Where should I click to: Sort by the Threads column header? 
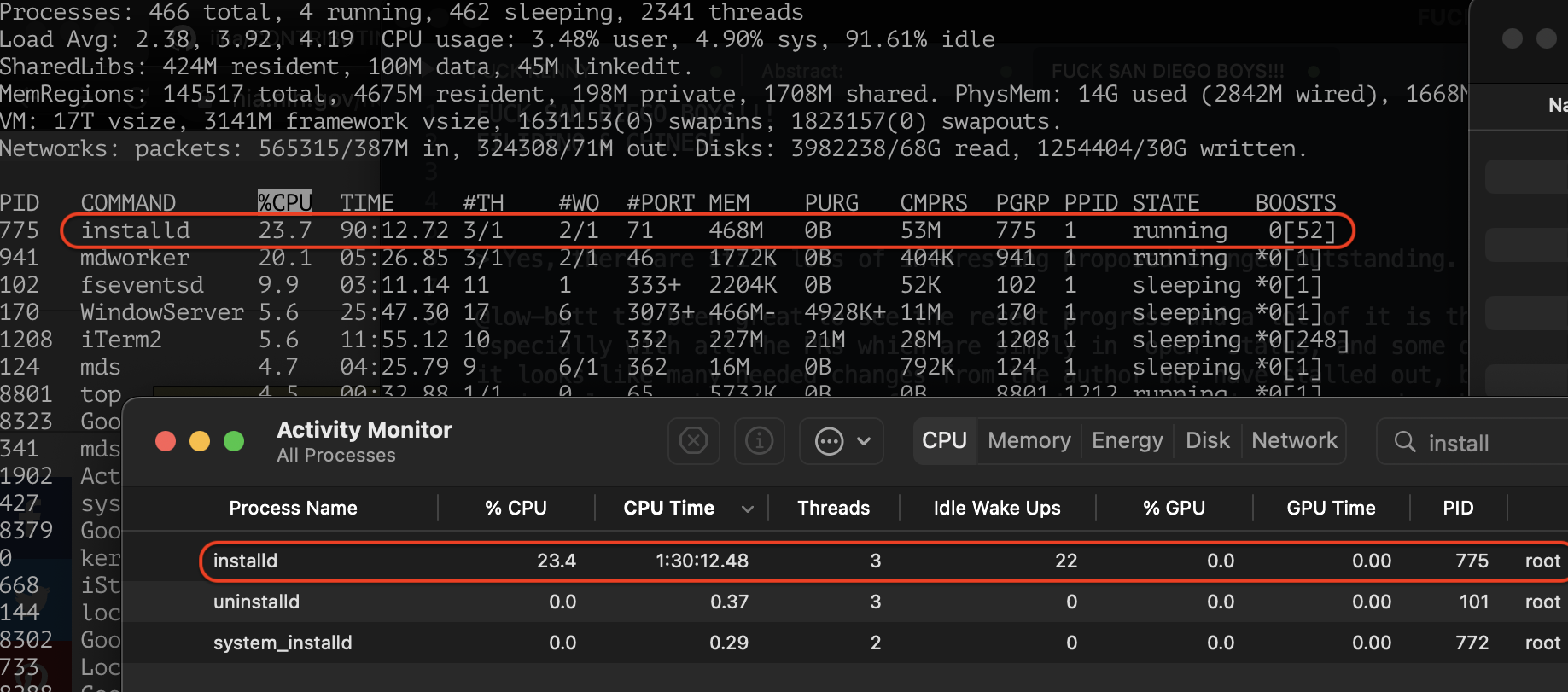pyautogui.click(x=833, y=509)
